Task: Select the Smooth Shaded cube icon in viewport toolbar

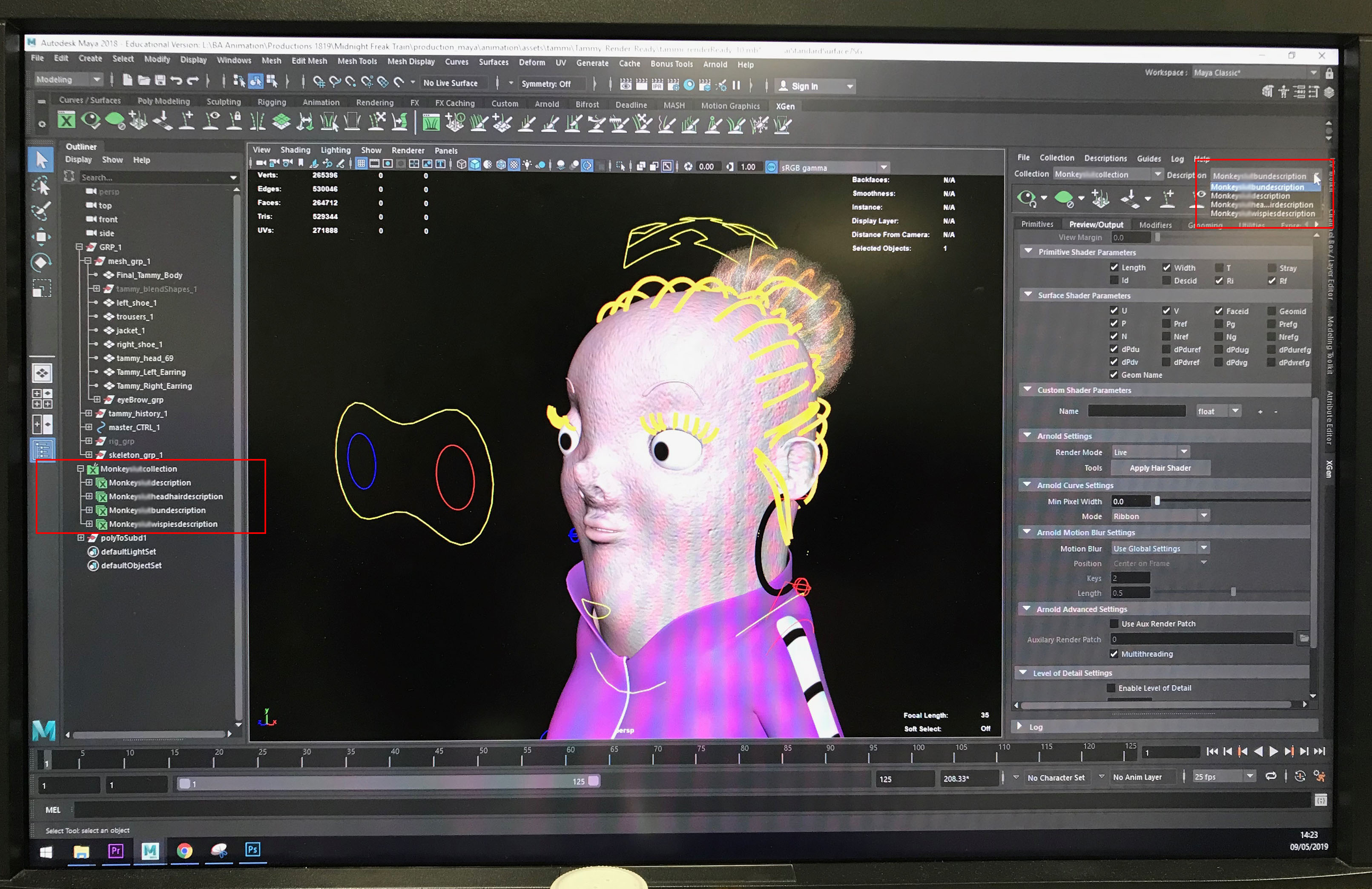Action: 475,165
